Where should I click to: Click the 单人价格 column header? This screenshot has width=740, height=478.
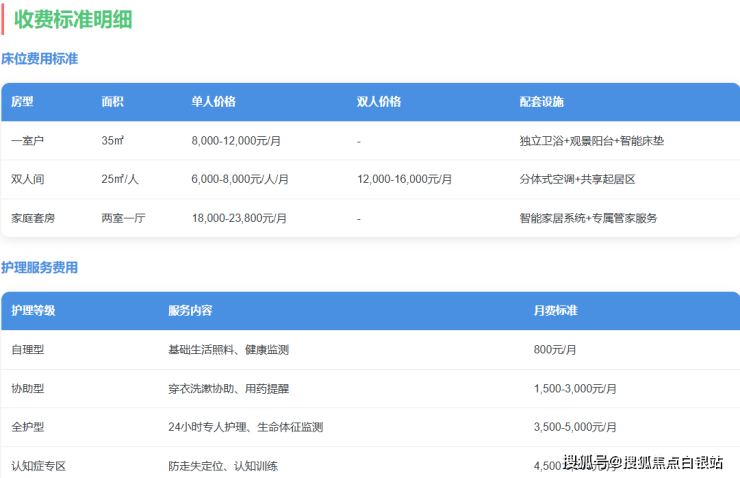213,102
